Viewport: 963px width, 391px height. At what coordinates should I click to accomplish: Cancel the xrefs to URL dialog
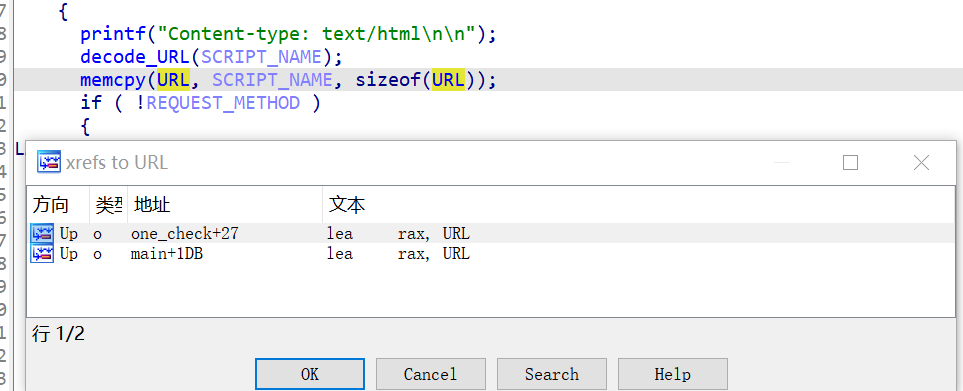point(430,374)
